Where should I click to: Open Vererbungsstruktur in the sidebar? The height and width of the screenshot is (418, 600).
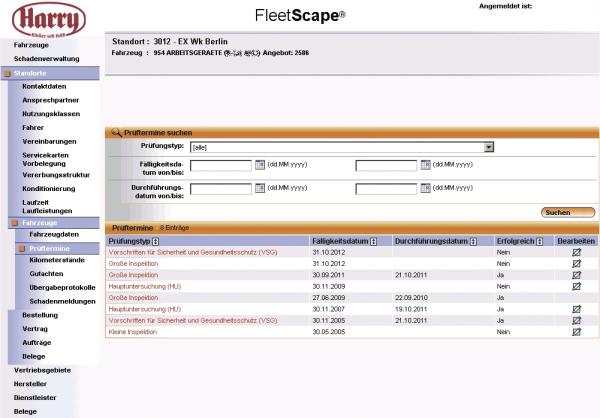point(56,175)
